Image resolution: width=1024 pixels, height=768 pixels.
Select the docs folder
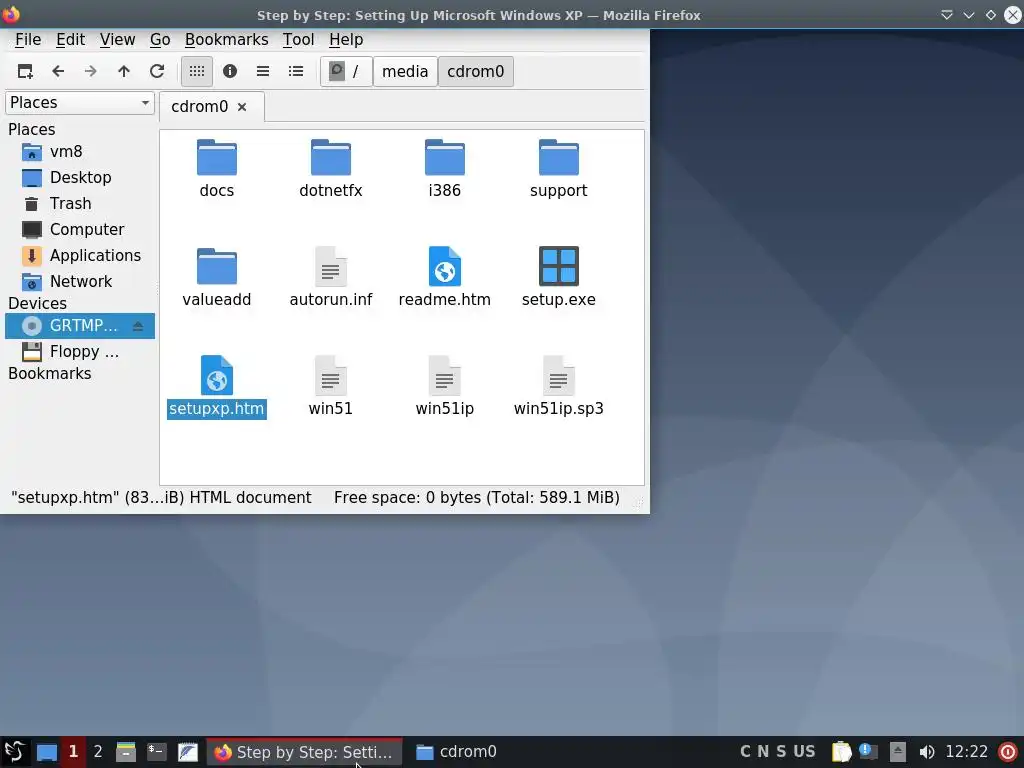coord(217,168)
